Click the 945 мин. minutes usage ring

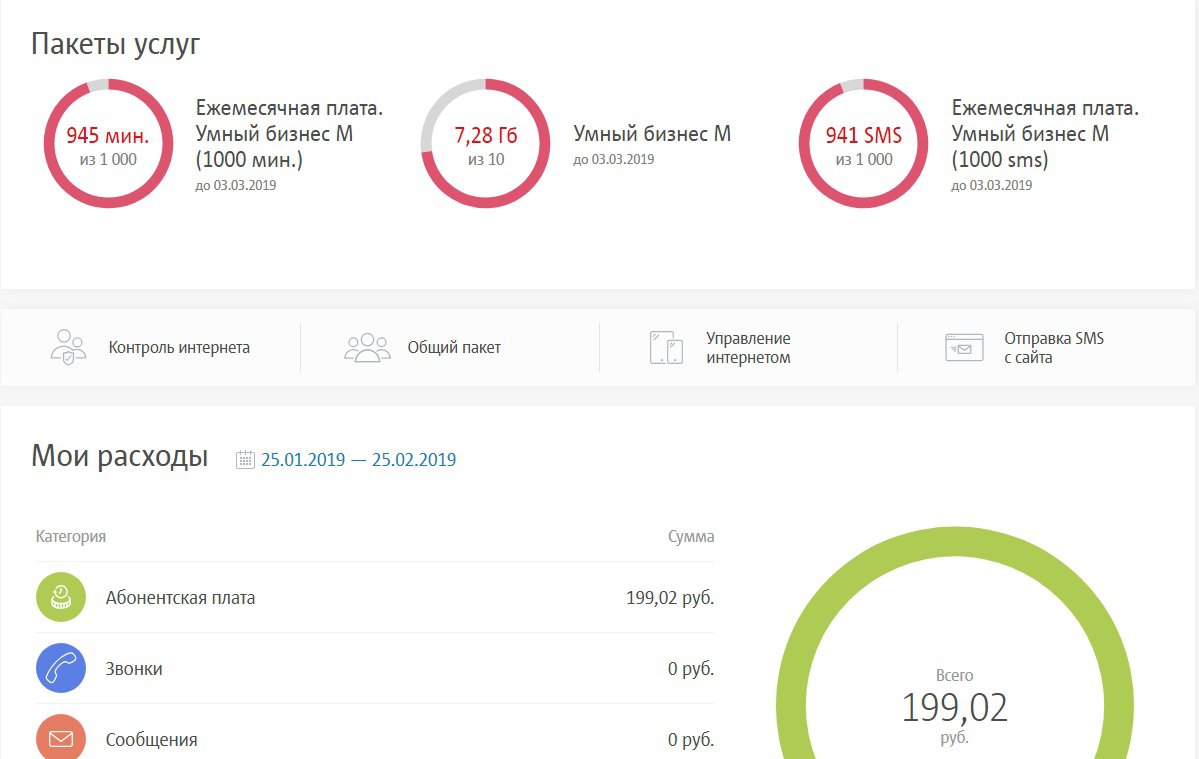coord(107,144)
